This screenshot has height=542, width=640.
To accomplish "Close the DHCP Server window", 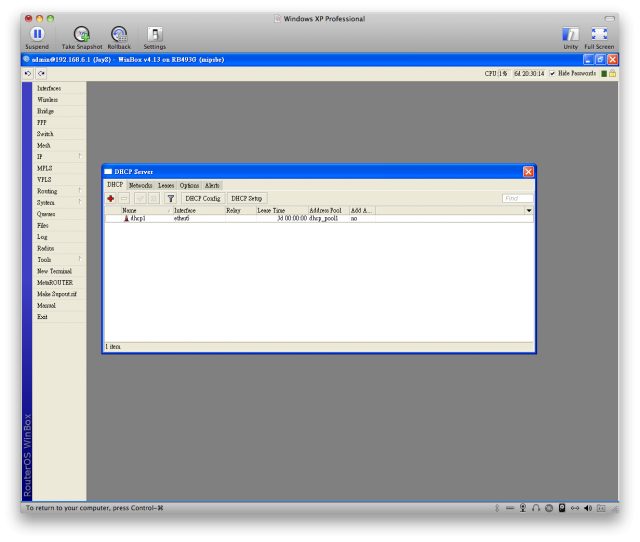I will pyautogui.click(x=528, y=172).
